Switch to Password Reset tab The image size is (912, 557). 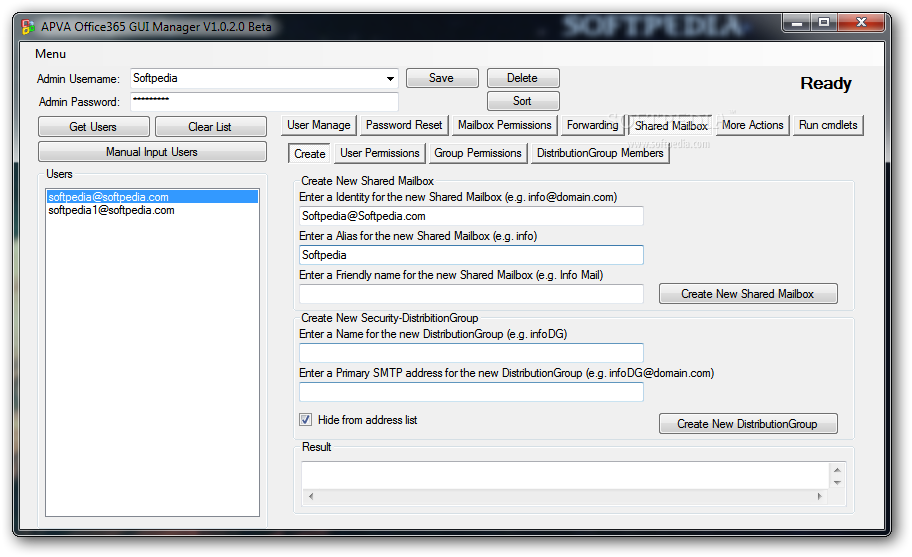404,125
